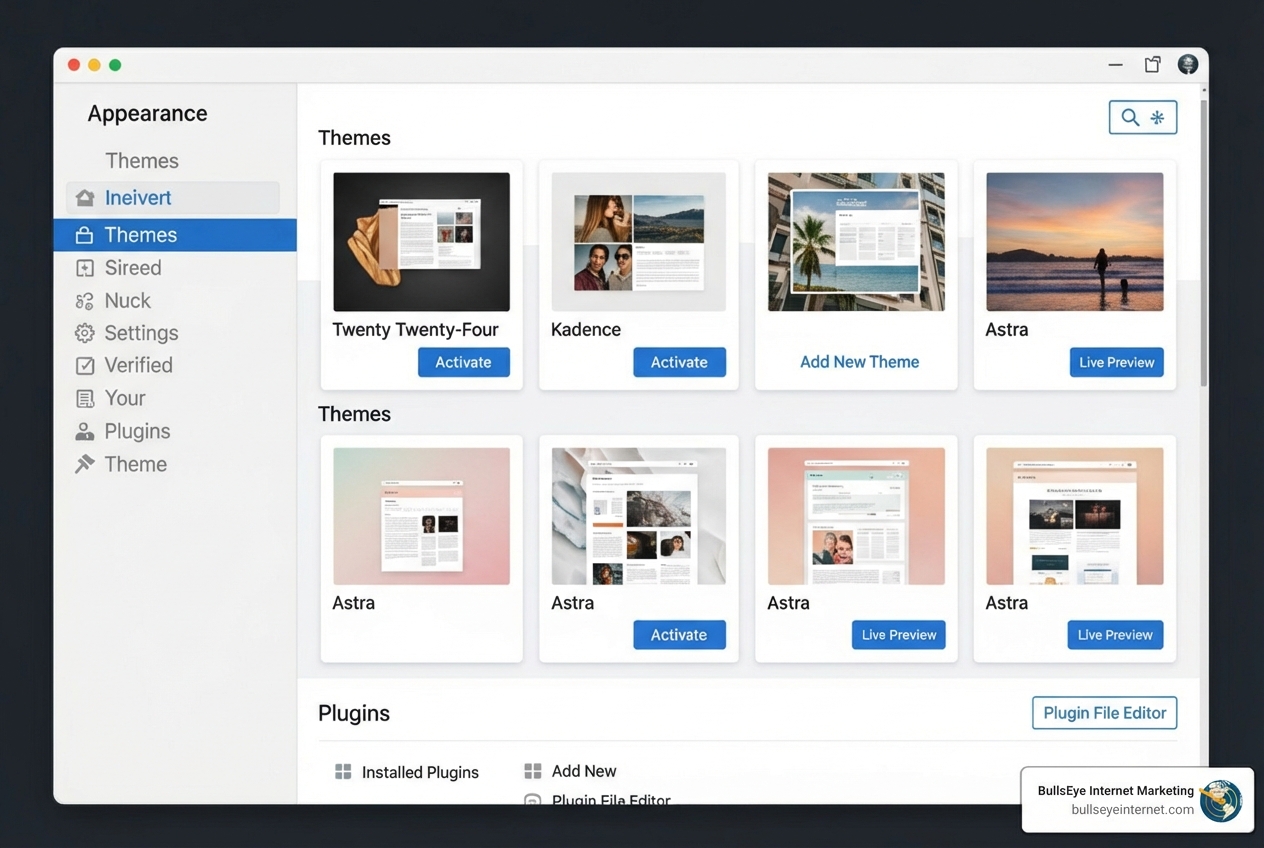1264x848 pixels.
Task: Click the gear icon beside Settings
Action: (85, 333)
